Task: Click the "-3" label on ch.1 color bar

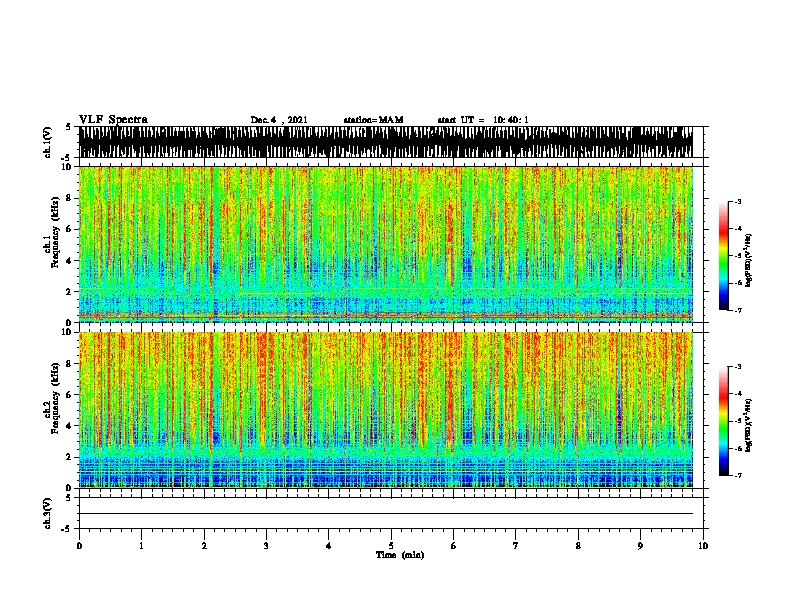Action: (738, 202)
